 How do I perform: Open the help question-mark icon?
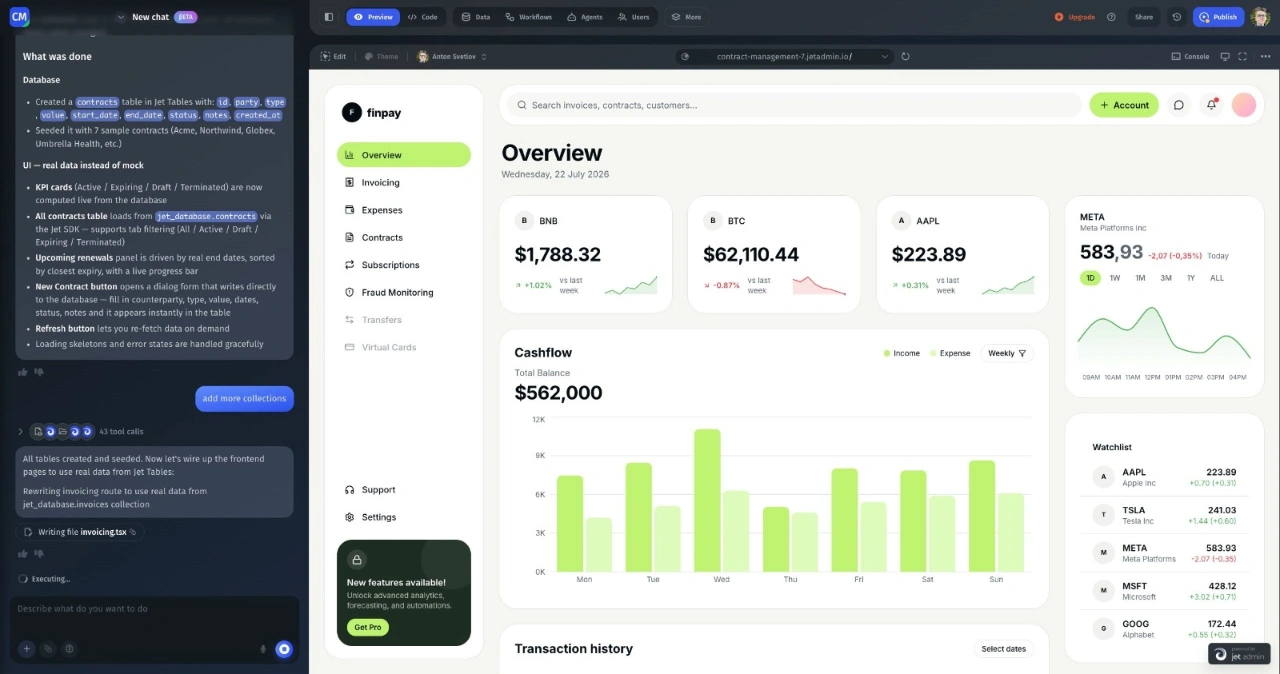tap(1111, 17)
